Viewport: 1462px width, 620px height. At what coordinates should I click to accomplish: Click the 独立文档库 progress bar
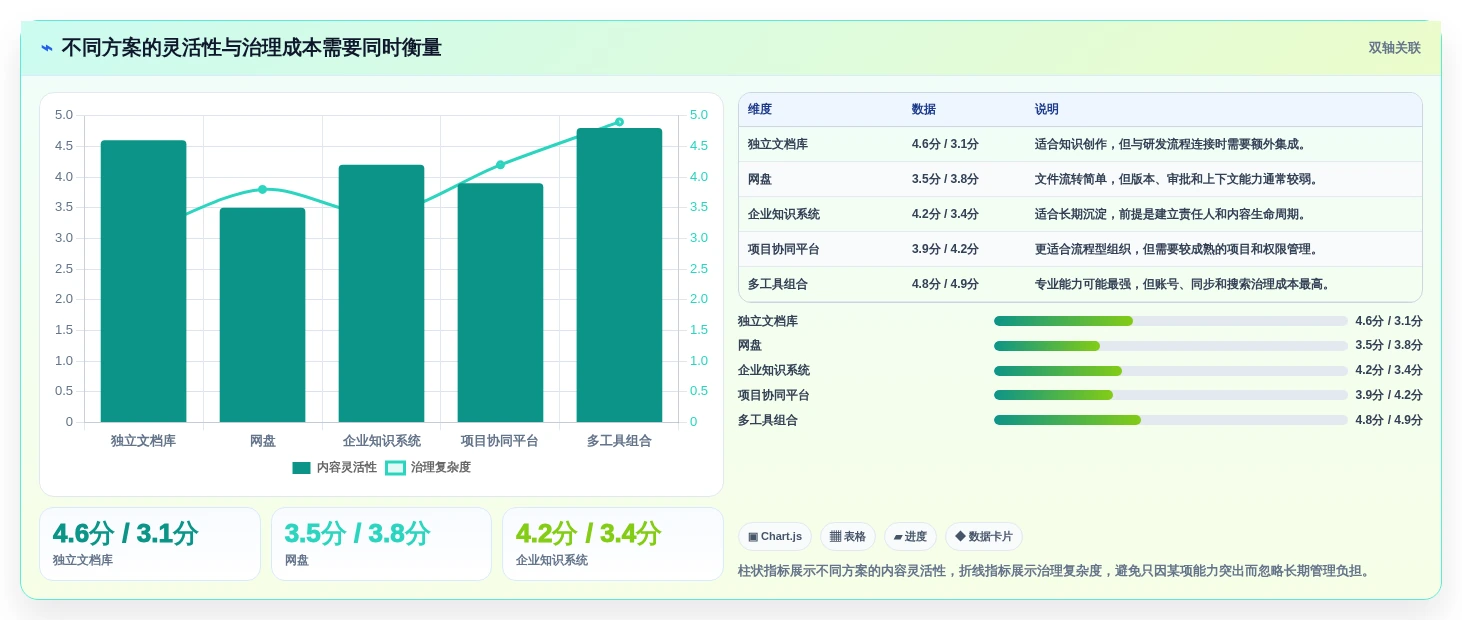click(x=1171, y=321)
